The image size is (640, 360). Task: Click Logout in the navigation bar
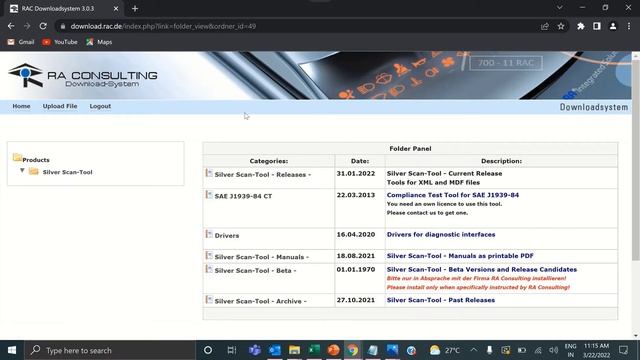point(100,106)
